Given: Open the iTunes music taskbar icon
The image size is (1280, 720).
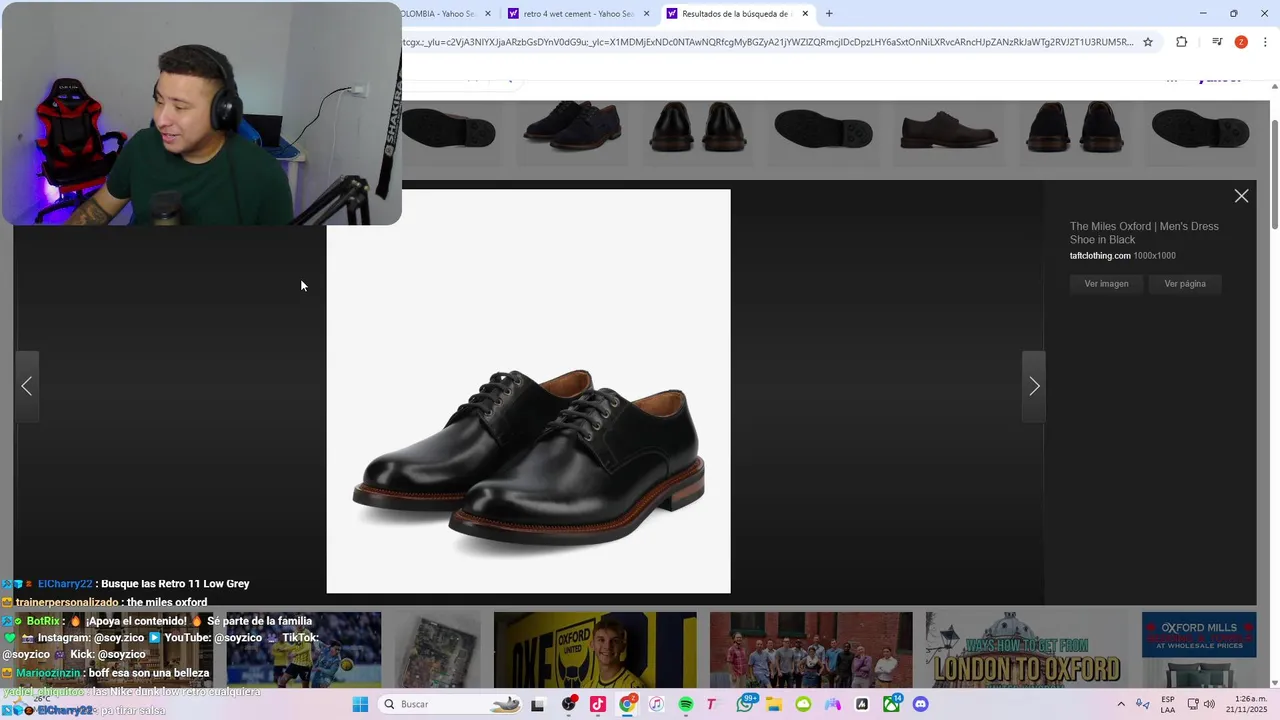Looking at the screenshot, I should coord(656,704).
